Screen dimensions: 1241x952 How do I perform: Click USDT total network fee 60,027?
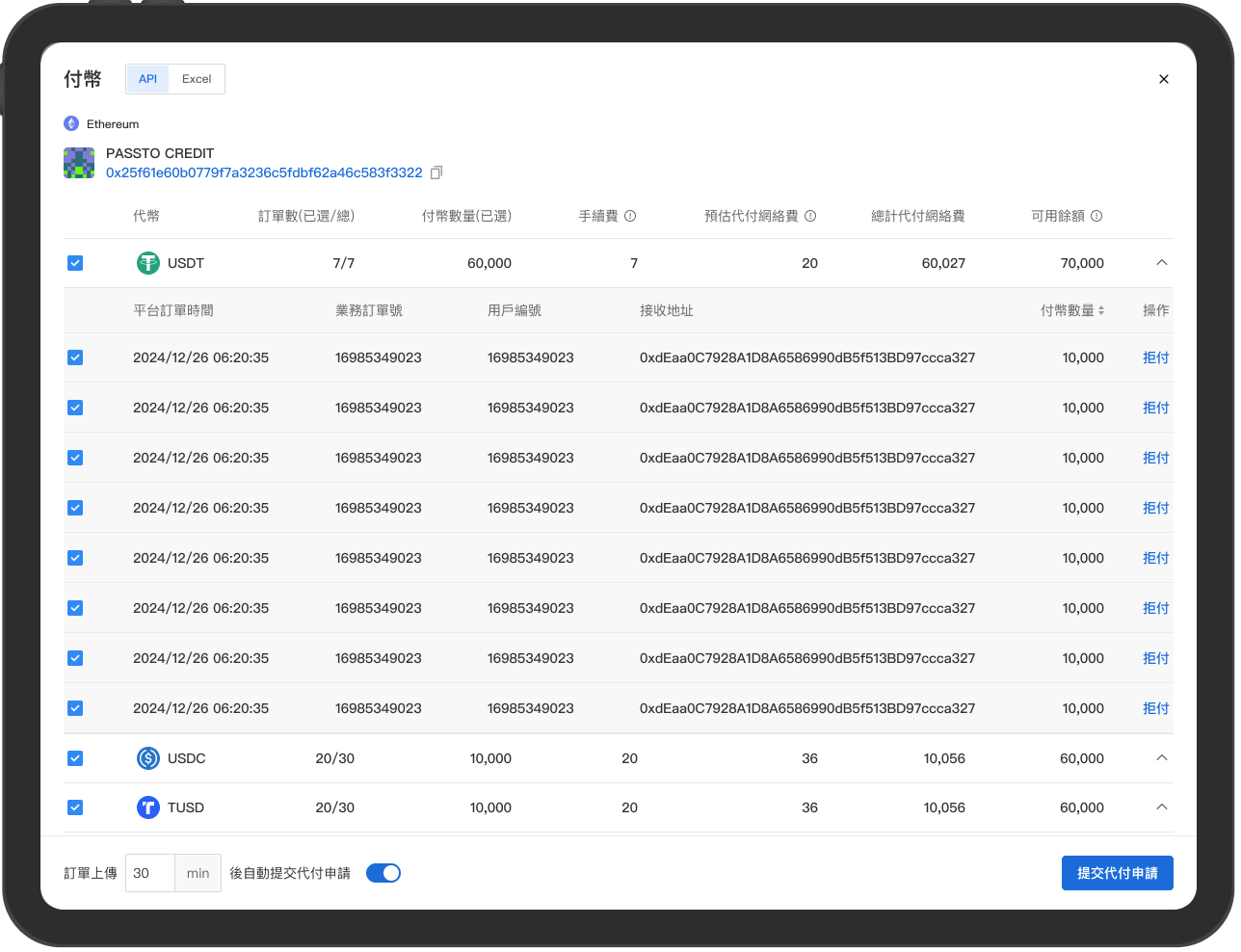(x=943, y=263)
